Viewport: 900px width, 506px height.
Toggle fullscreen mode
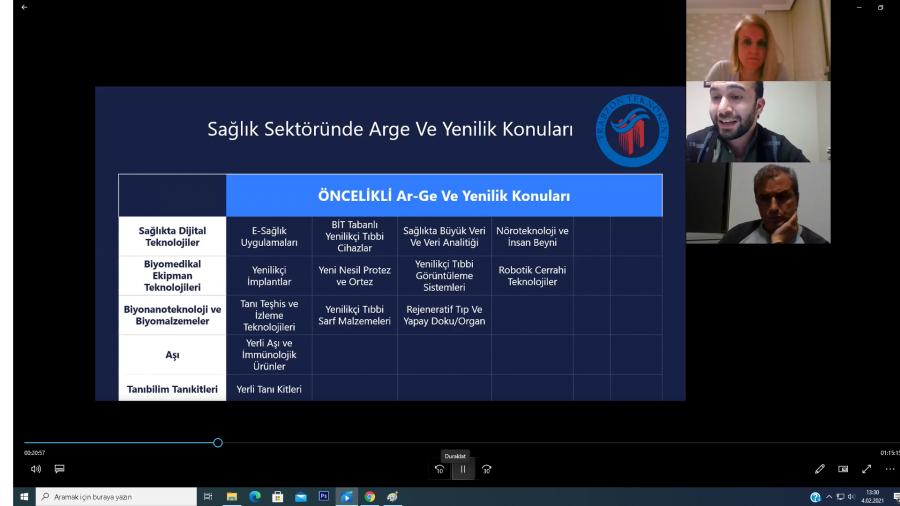click(x=866, y=468)
